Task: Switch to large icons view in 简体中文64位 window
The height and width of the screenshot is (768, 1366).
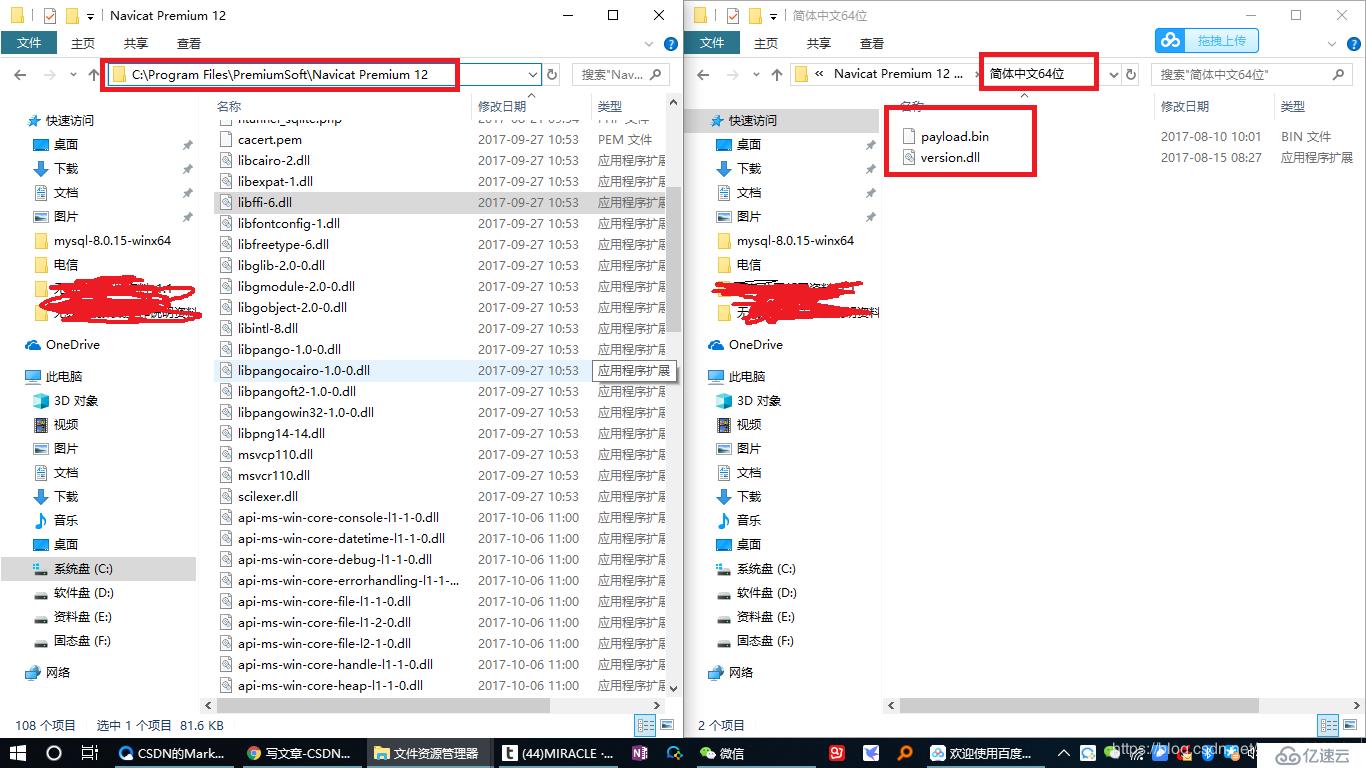Action: [x=1350, y=726]
